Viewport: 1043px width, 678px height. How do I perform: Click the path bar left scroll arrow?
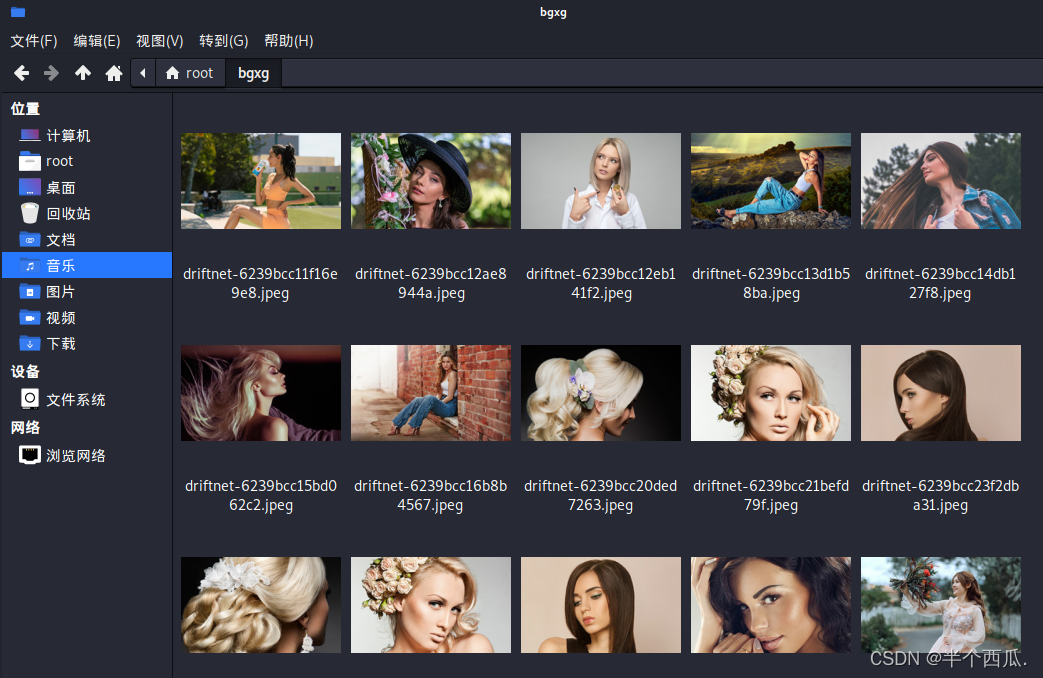point(143,73)
